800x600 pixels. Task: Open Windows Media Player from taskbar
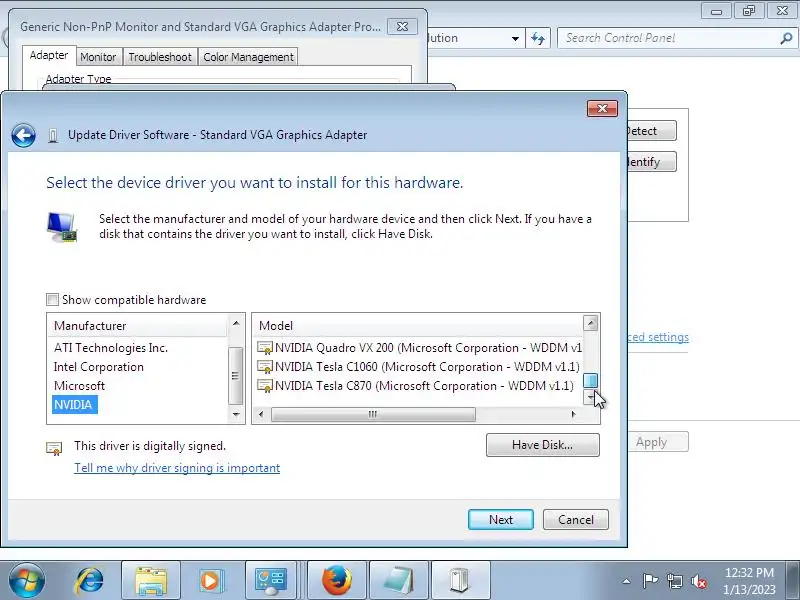coord(210,581)
